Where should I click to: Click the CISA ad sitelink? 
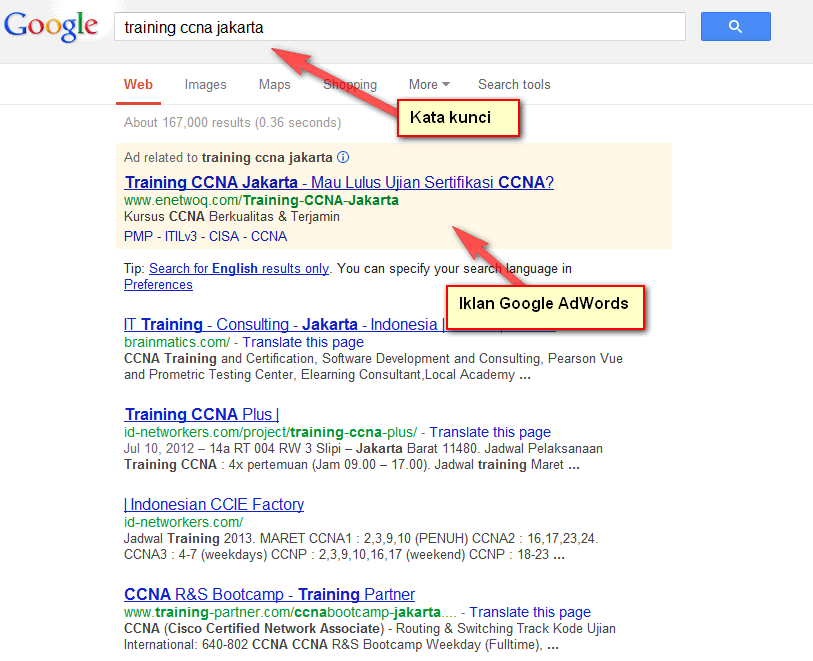click(x=224, y=236)
